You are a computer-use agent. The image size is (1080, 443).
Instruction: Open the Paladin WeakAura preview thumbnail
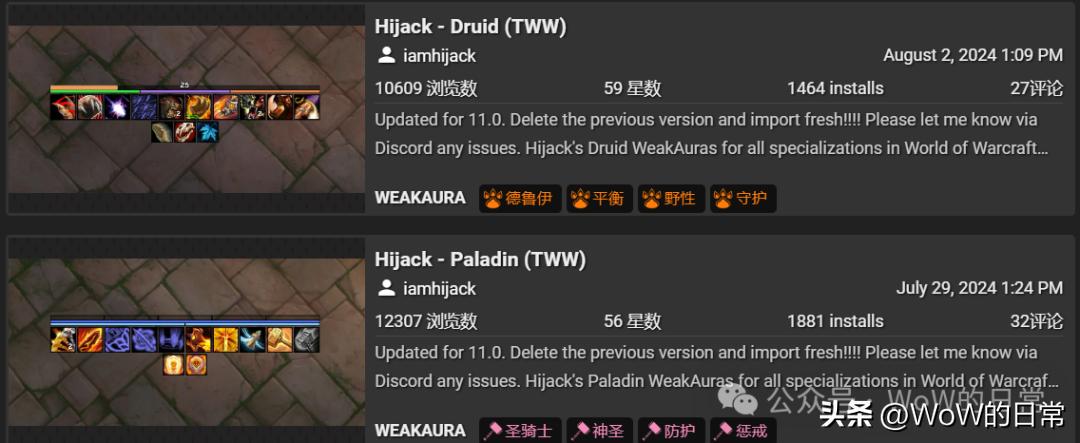coord(186,340)
